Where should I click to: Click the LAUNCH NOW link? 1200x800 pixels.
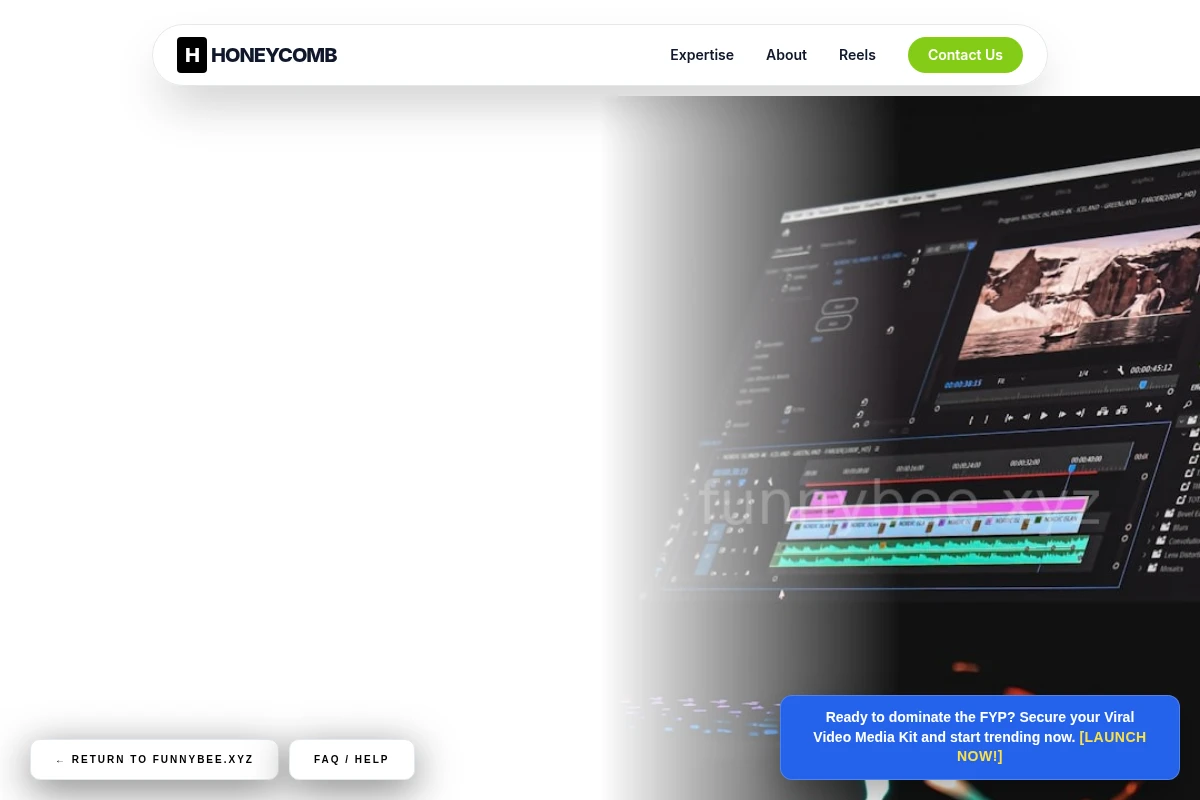pyautogui.click(x=1051, y=746)
